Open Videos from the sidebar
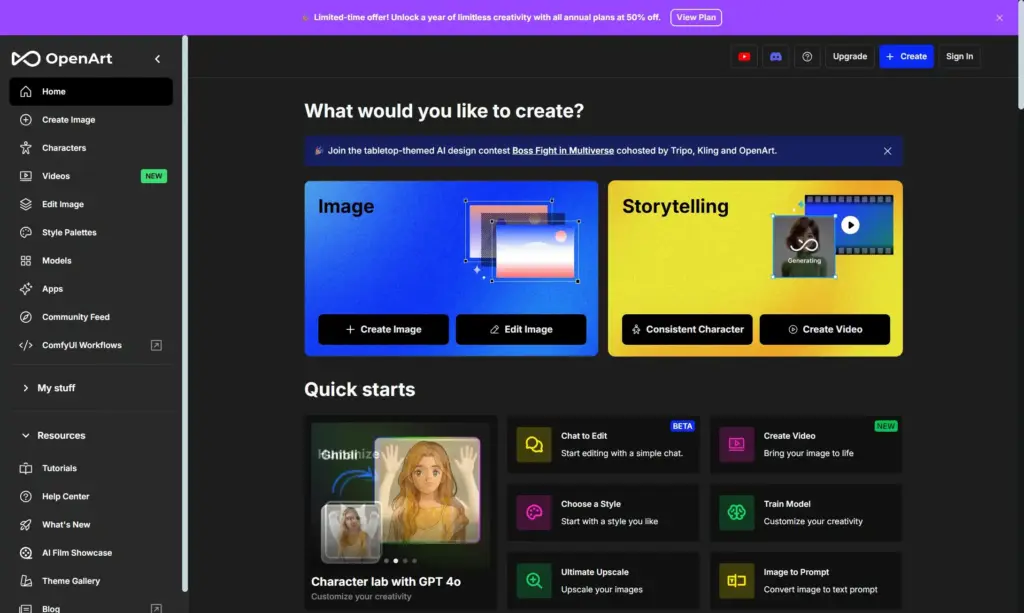The width and height of the screenshot is (1024, 613). click(91, 176)
